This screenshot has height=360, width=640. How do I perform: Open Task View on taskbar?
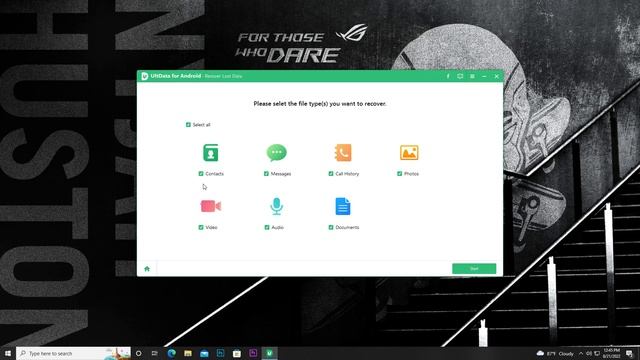point(155,353)
